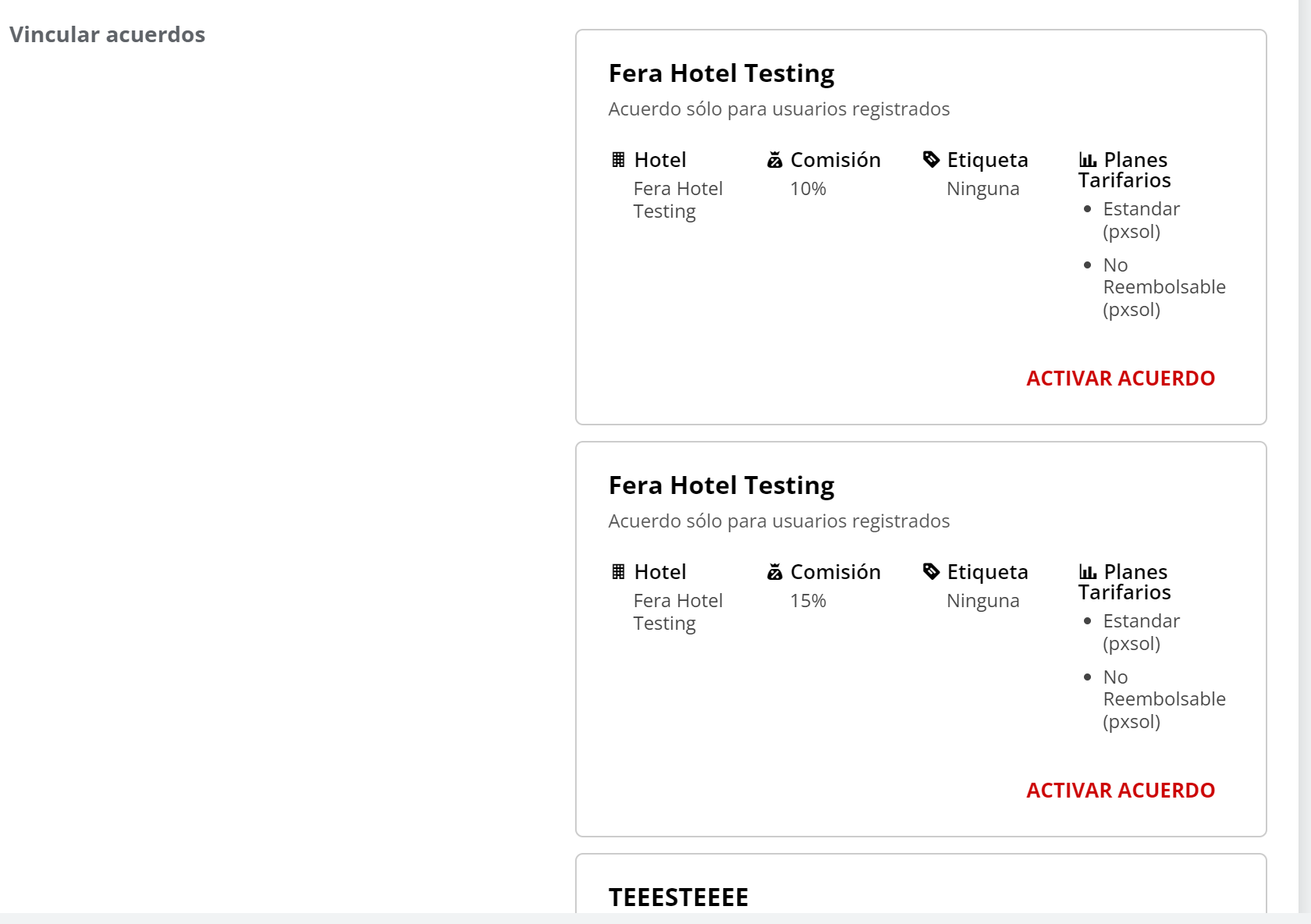Click the Comisión money-bag icon in the 15% agreement
Viewport: 1311px width, 924px height.
(774, 572)
